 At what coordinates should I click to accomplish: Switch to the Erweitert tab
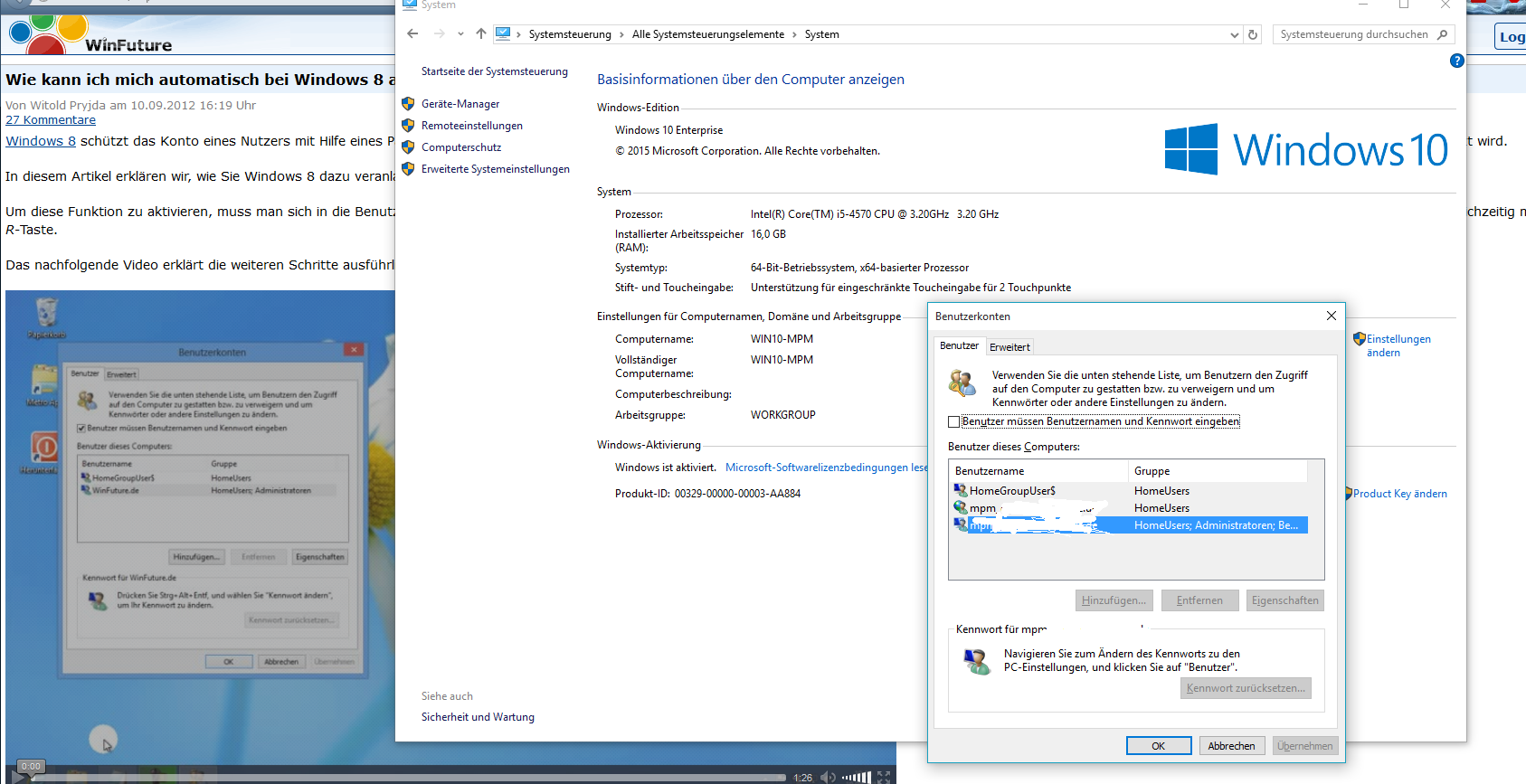(x=1009, y=347)
